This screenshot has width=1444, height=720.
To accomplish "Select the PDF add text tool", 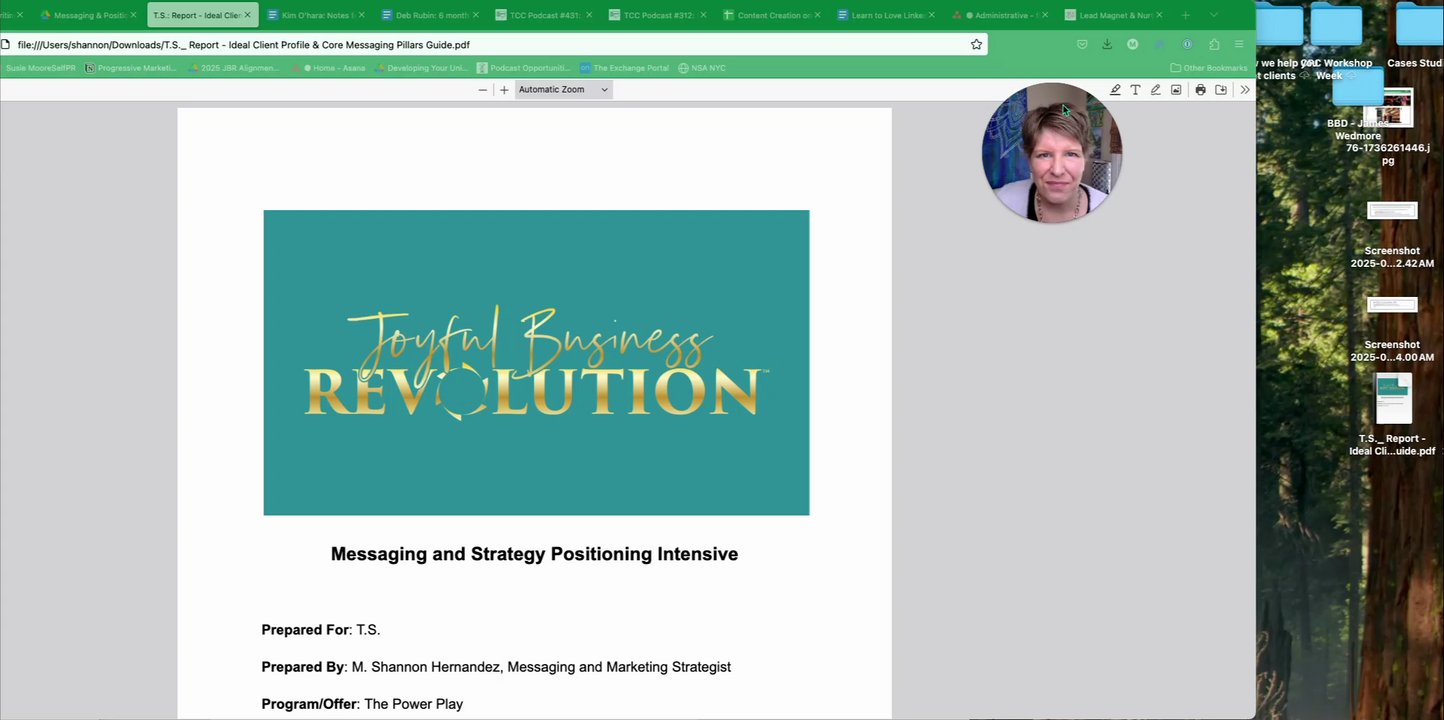I will pyautogui.click(x=1135, y=90).
